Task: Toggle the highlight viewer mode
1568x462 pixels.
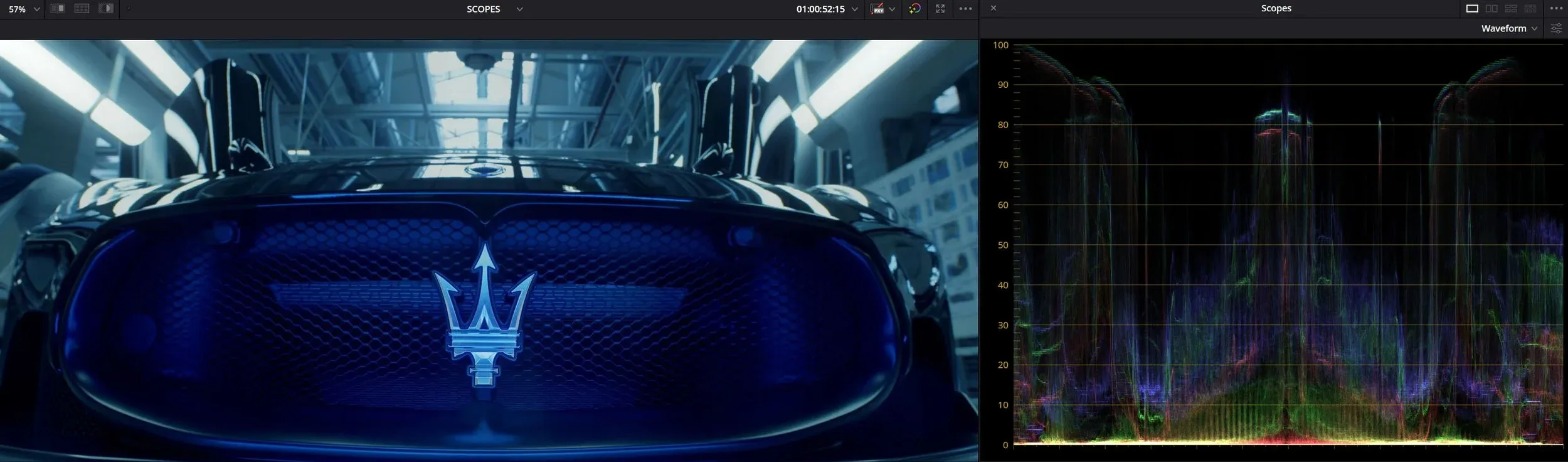Action: [x=106, y=9]
